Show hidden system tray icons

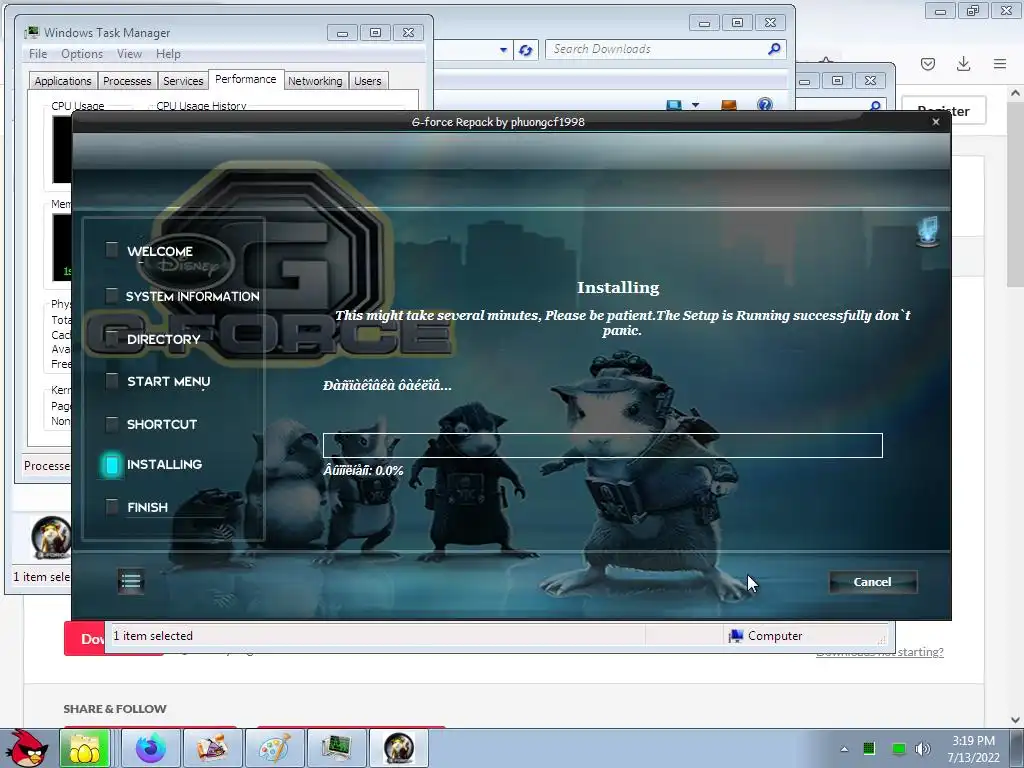point(844,749)
